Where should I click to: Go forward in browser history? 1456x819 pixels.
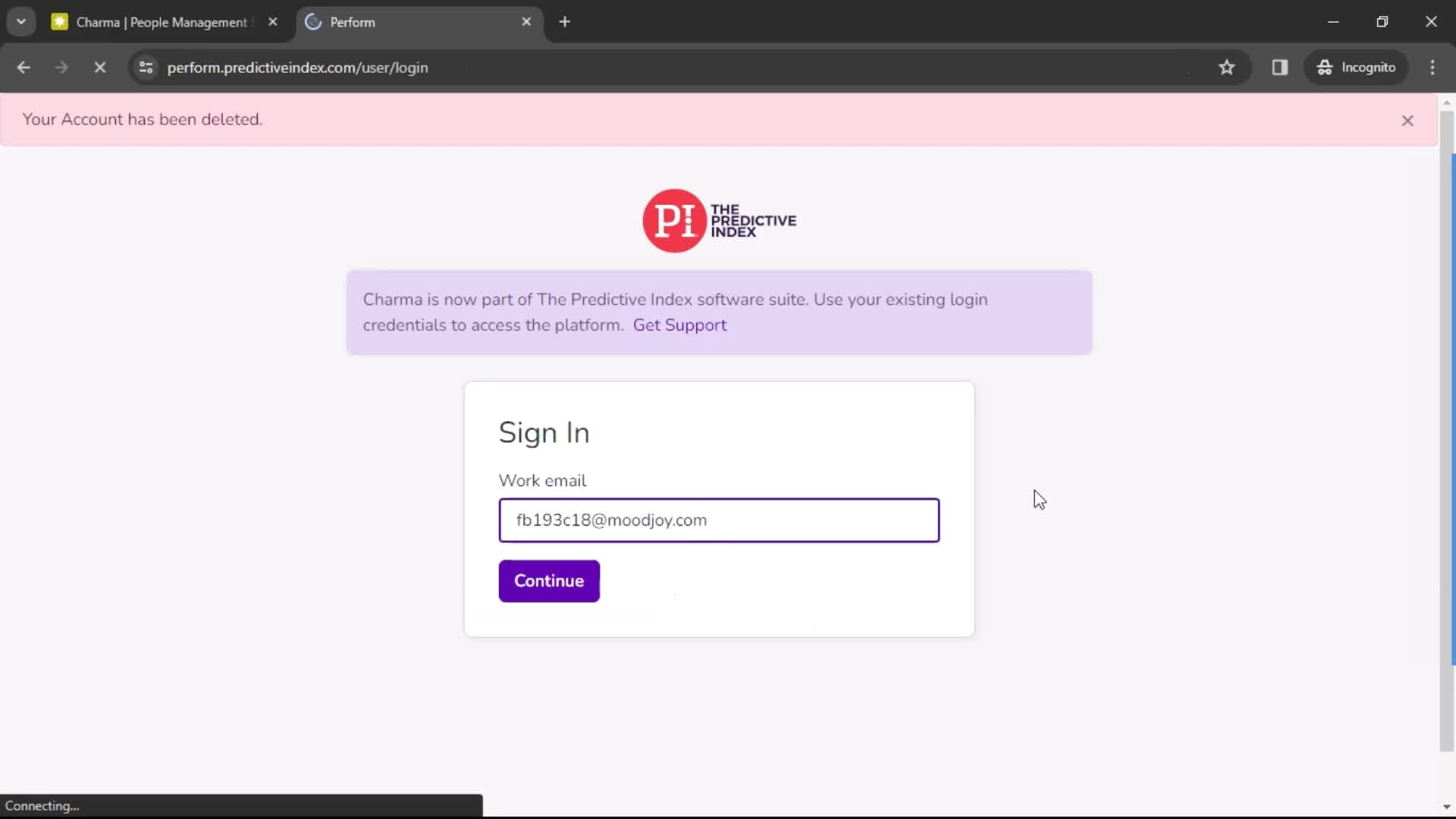point(61,67)
